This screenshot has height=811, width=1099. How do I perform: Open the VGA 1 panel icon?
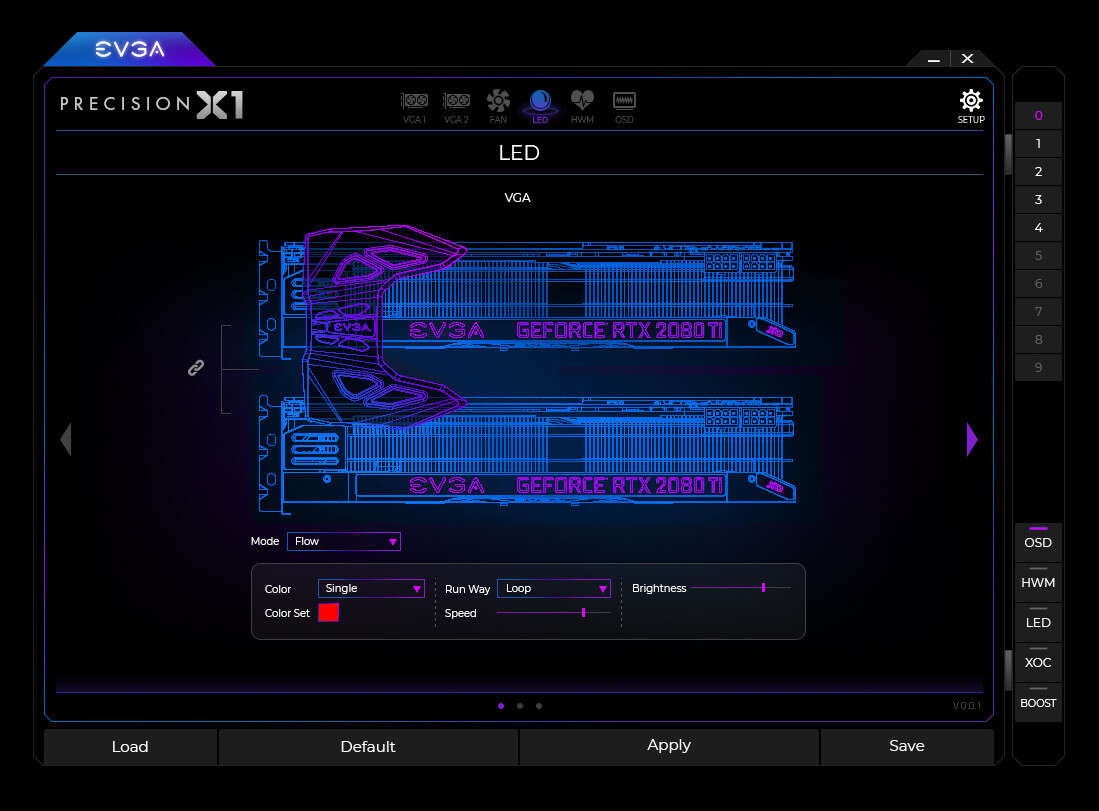click(x=415, y=104)
